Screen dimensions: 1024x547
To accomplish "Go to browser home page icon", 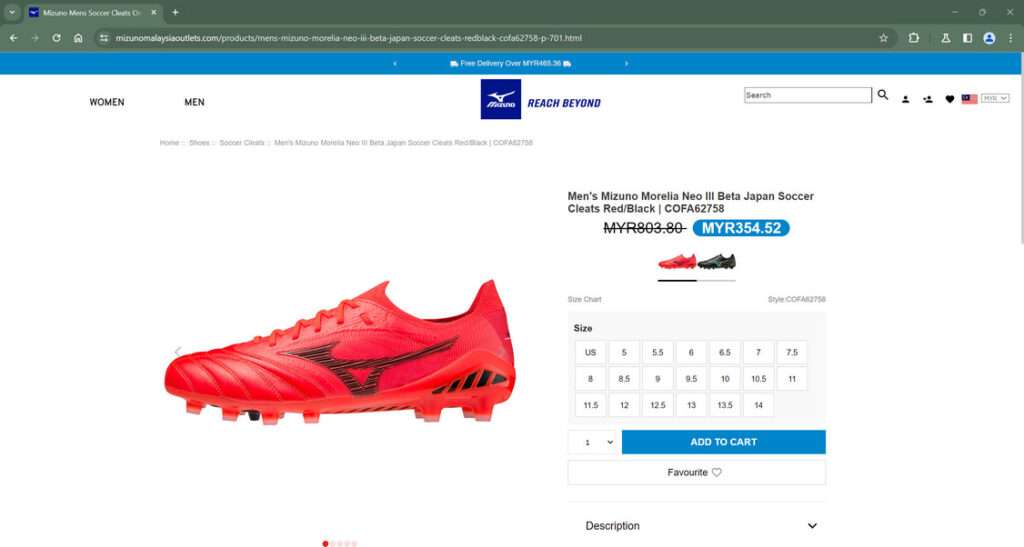I will pos(78,38).
